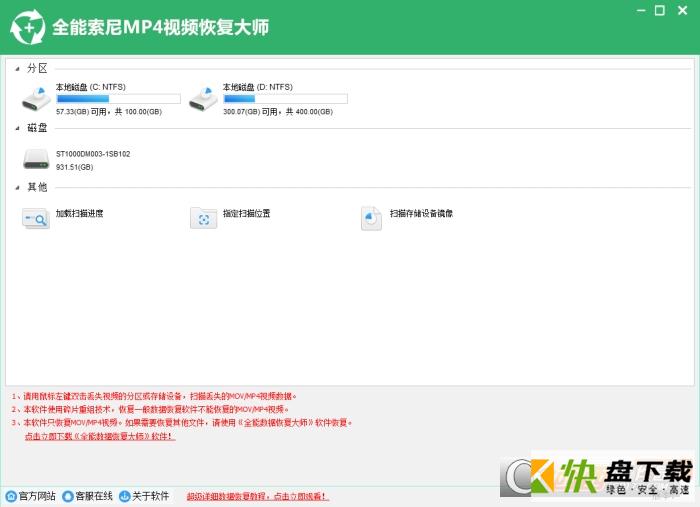
Task: Open the 客服在线 link text
Action: tap(94, 496)
